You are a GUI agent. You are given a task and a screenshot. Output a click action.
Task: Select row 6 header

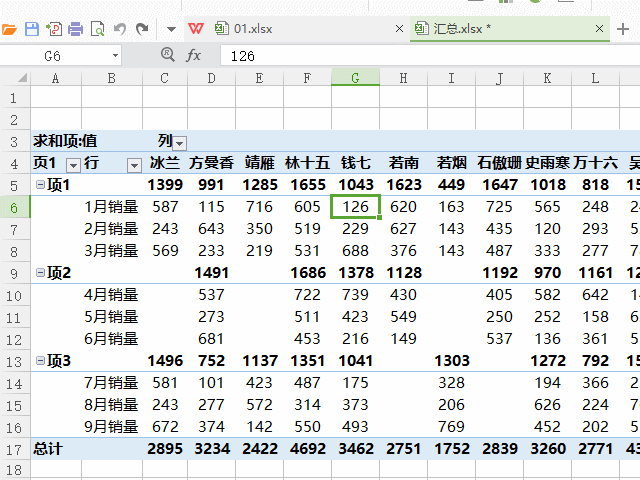14,207
